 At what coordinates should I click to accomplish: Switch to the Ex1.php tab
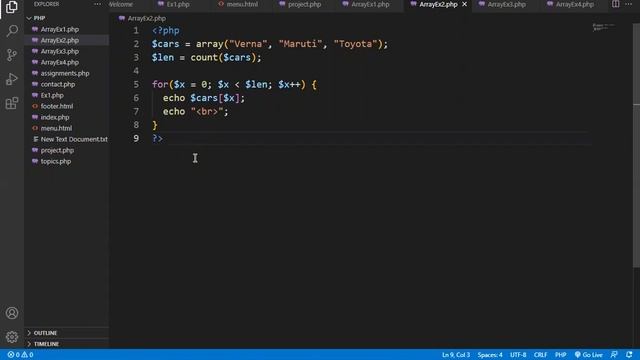(x=178, y=4)
